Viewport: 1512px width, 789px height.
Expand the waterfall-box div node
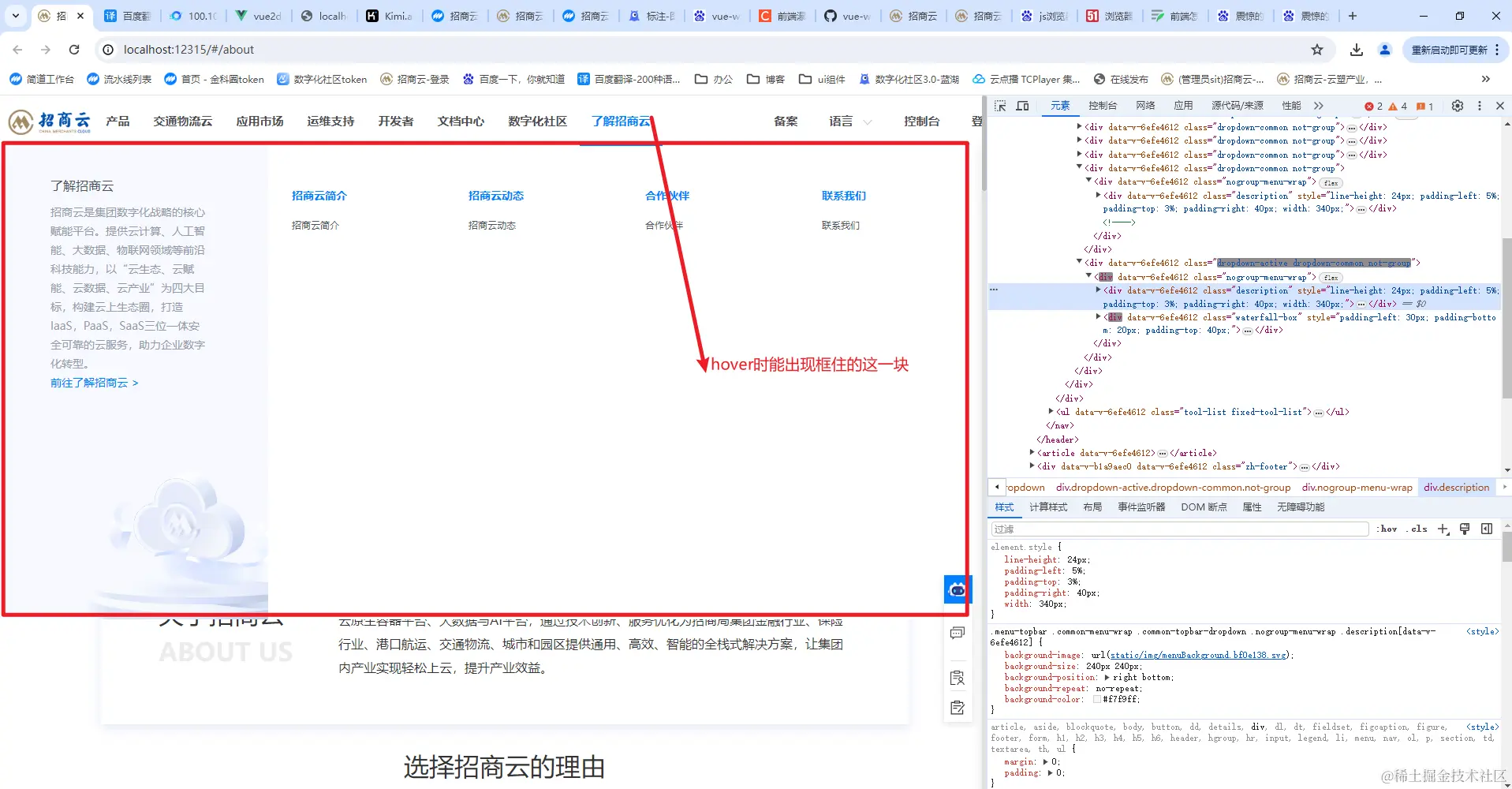(1099, 317)
